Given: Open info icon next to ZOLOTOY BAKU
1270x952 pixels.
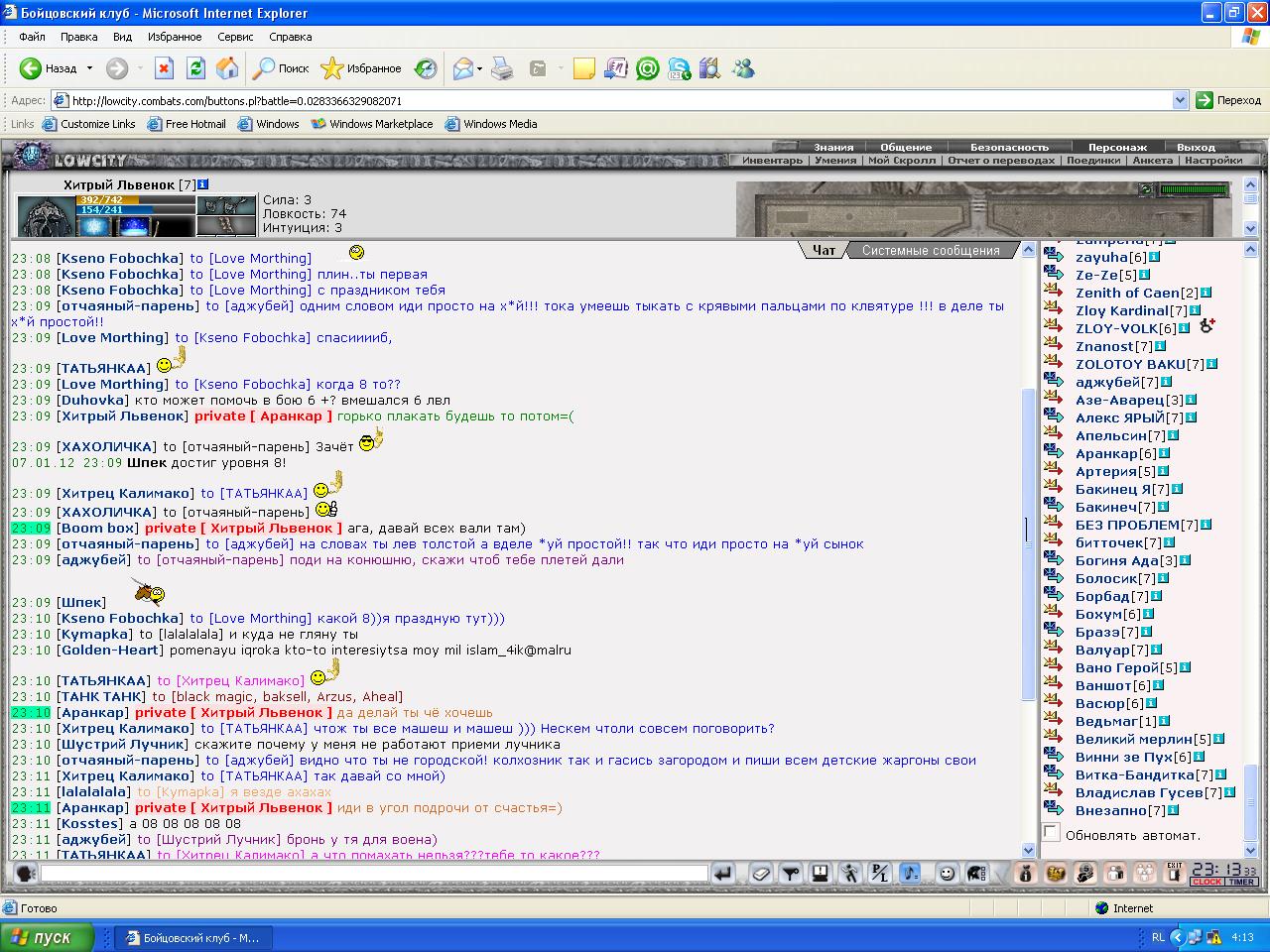Looking at the screenshot, I should [x=1211, y=364].
